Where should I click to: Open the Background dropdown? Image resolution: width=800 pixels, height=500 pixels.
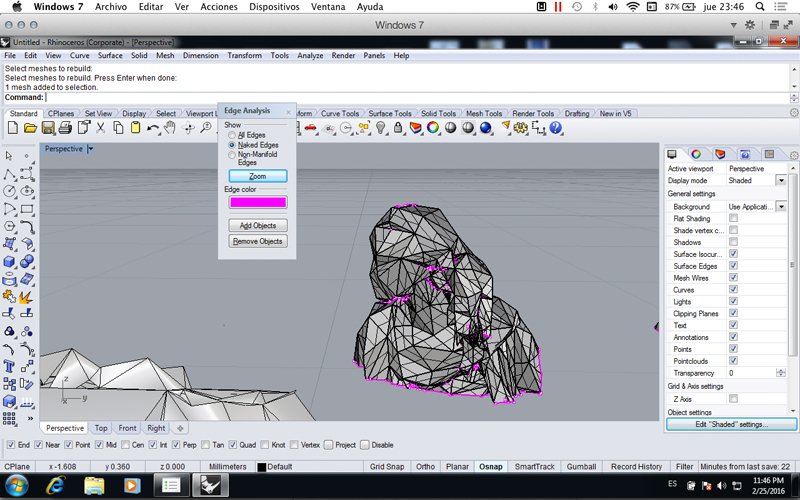tap(781, 207)
